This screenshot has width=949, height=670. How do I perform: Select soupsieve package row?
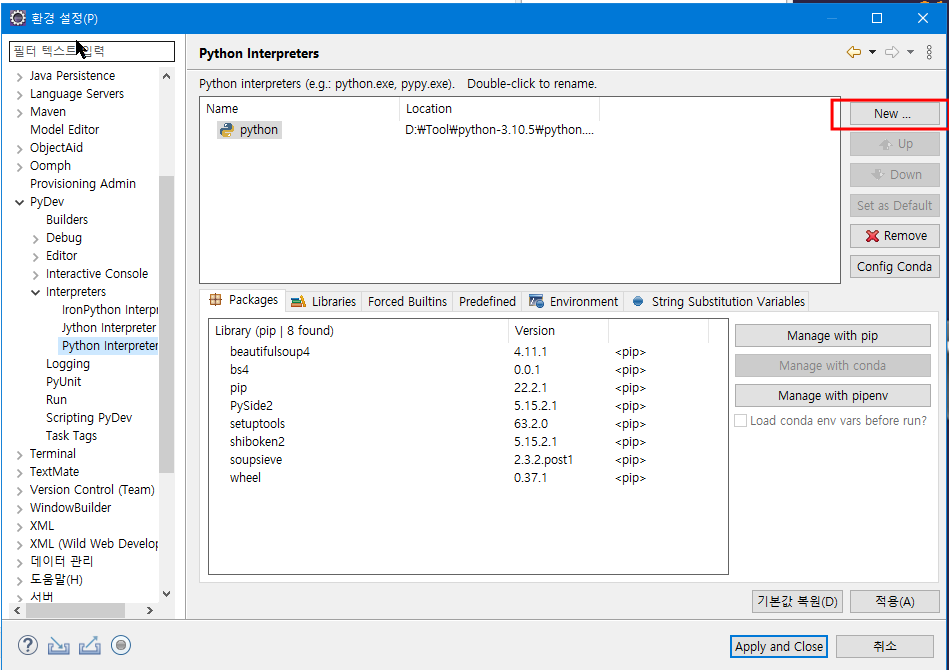click(467, 460)
